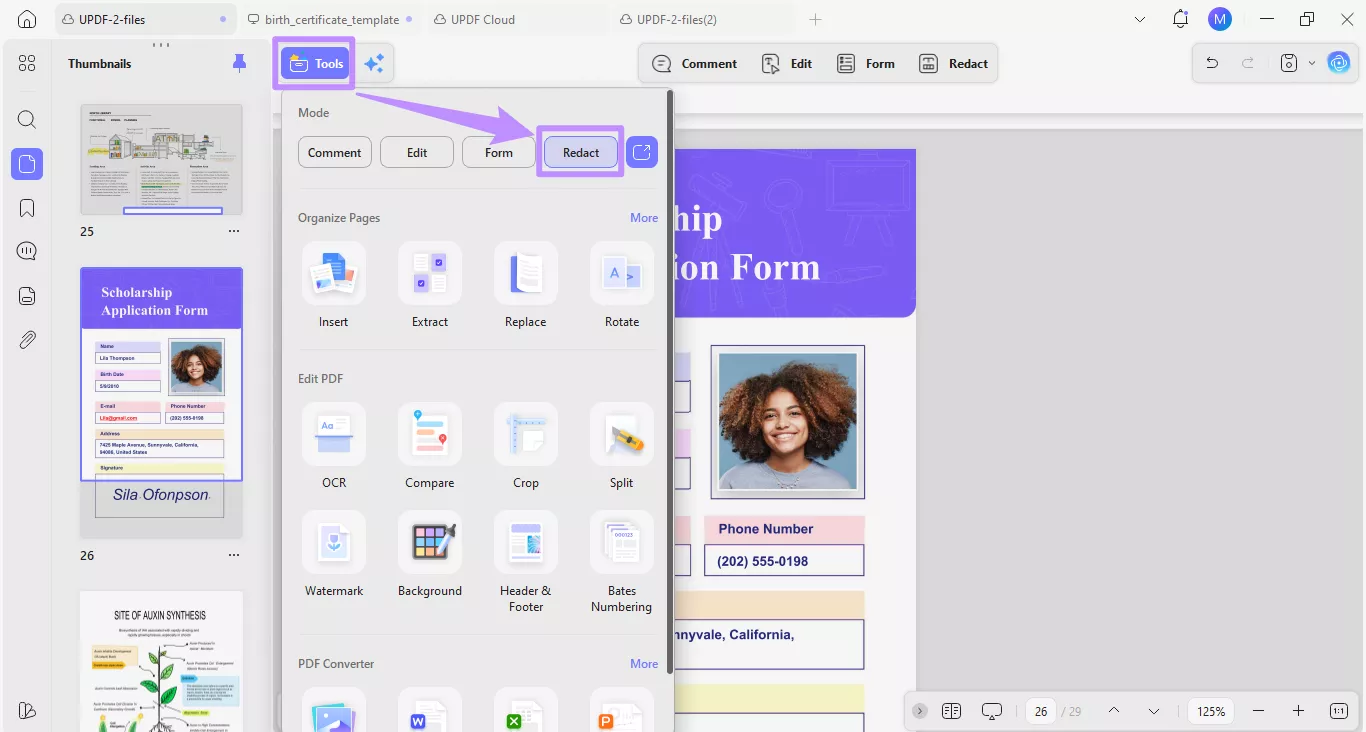Expand More under PDF Converter
The image size is (1366, 732).
644,664
